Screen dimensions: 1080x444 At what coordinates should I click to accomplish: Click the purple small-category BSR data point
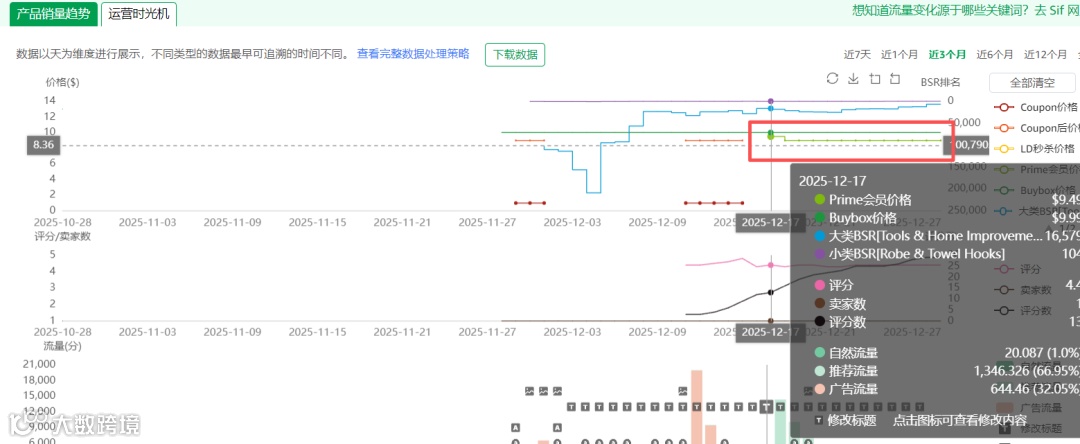(771, 101)
